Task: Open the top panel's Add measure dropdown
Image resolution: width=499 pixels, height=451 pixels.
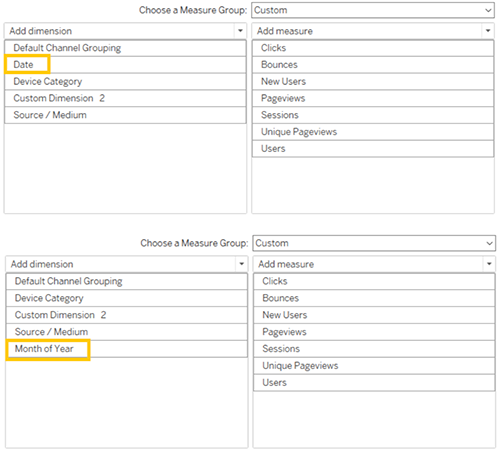Action: click(373, 31)
